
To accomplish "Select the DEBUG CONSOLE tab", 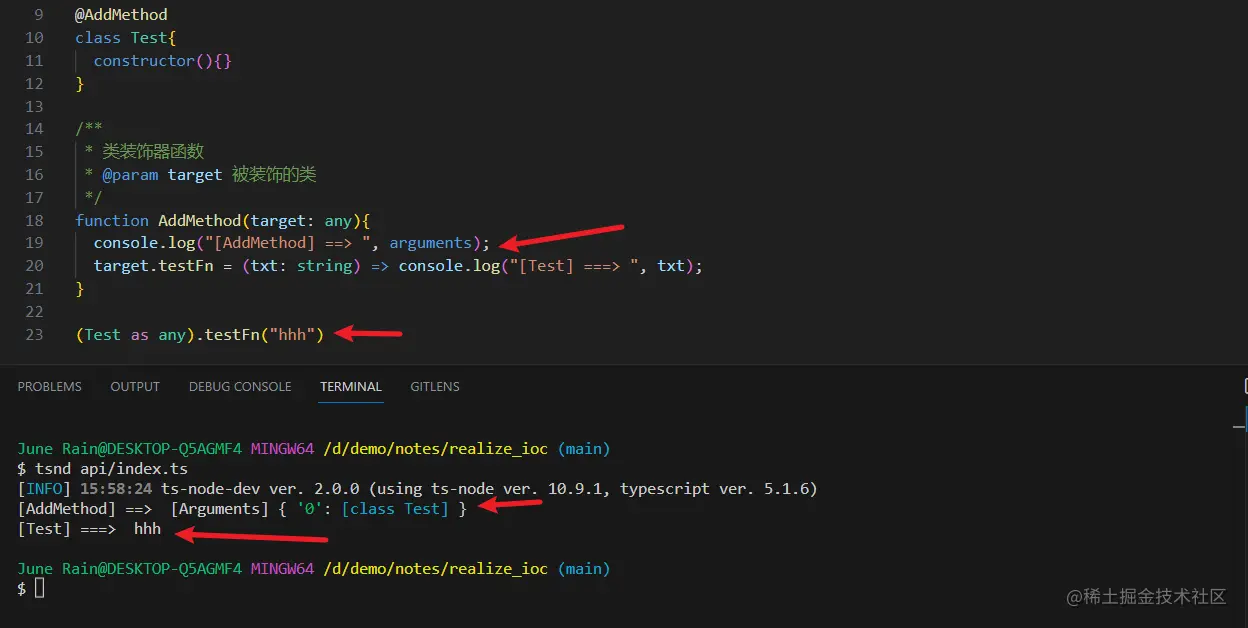I will tap(240, 386).
